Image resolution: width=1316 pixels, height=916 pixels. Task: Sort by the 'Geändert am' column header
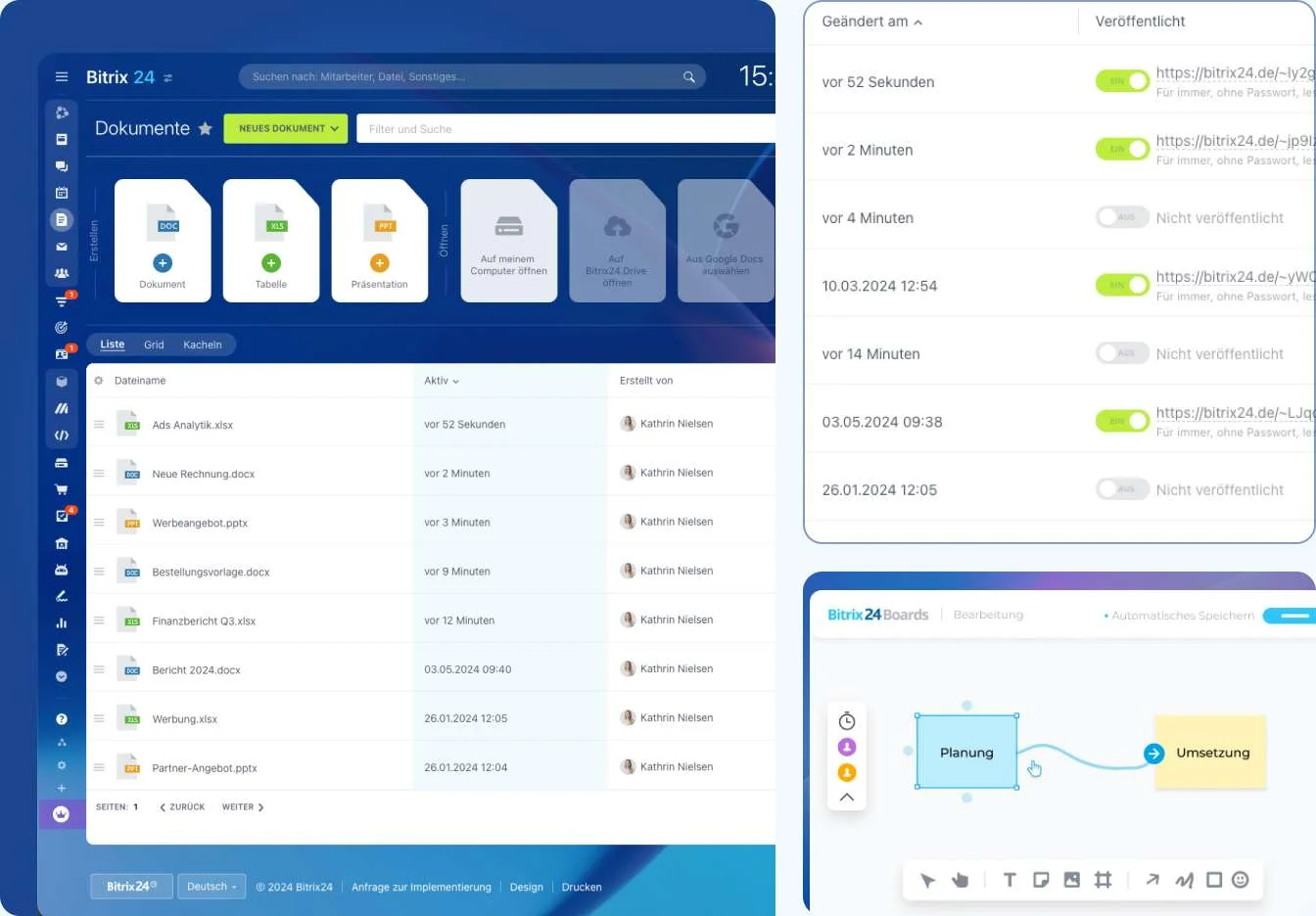pos(871,22)
